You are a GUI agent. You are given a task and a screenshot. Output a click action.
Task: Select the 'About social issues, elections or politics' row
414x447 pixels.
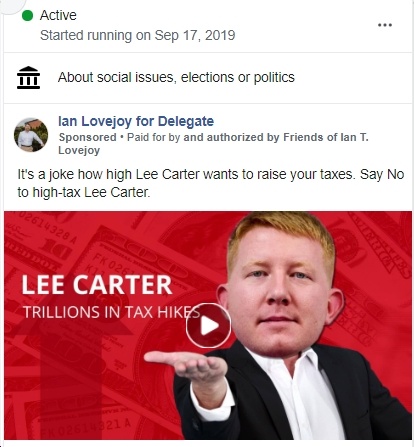[x=208, y=78]
